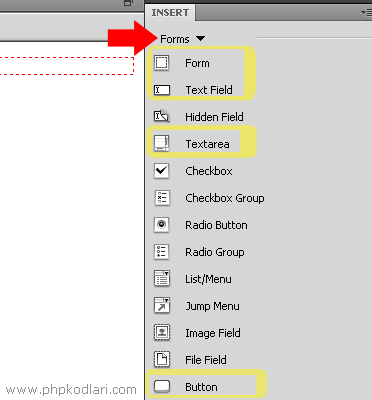Open the Insert panel options menu

[x=365, y=13]
